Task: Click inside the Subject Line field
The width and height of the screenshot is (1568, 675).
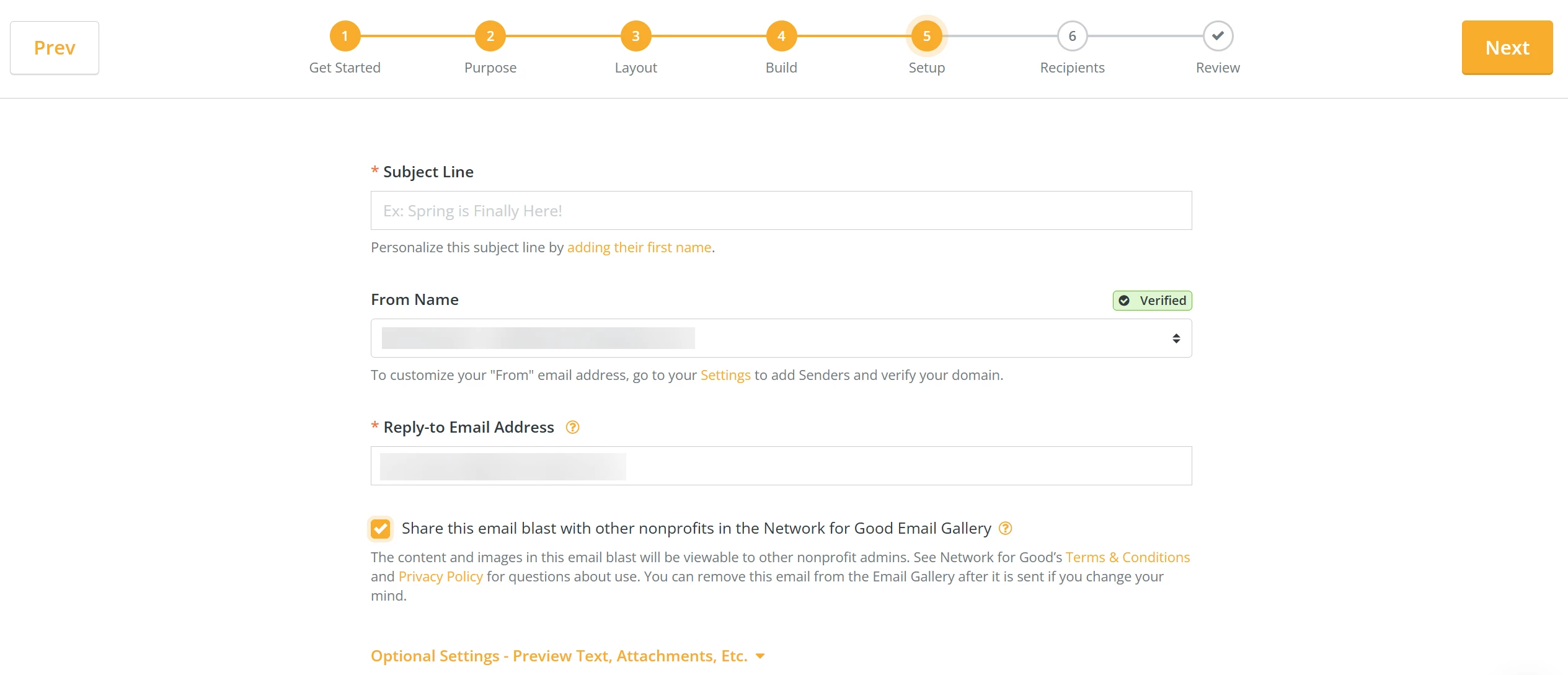Action: point(781,210)
